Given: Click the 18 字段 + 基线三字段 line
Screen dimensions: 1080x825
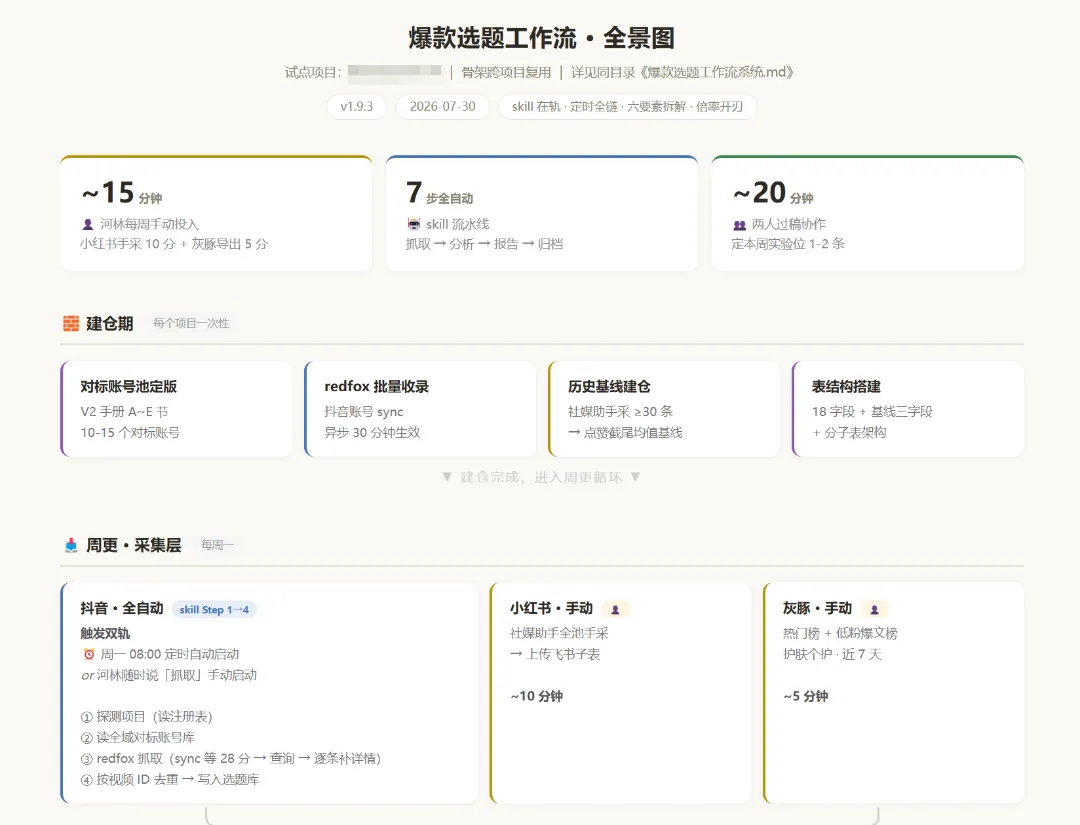Looking at the screenshot, I should pyautogui.click(x=872, y=412).
